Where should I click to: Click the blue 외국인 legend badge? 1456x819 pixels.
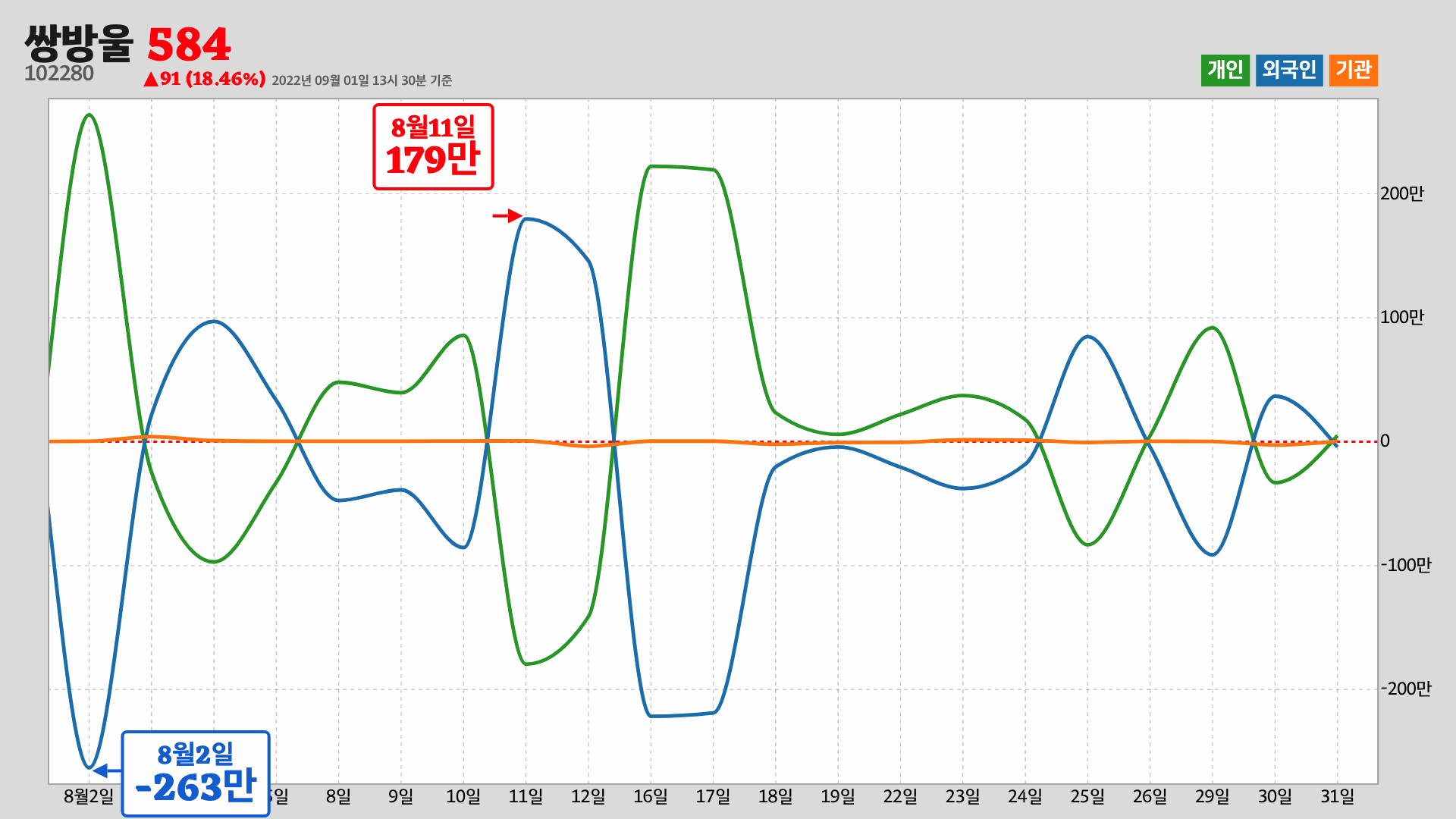coord(1289,71)
